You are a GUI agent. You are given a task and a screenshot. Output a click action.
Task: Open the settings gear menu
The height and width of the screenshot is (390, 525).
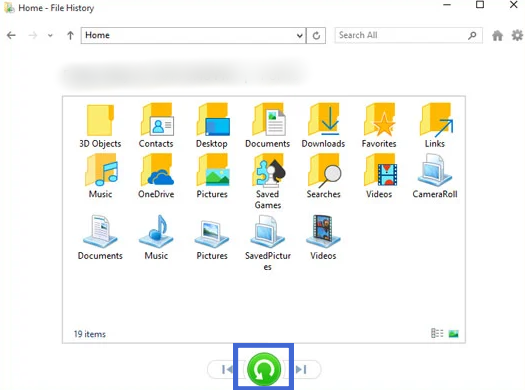[x=517, y=35]
